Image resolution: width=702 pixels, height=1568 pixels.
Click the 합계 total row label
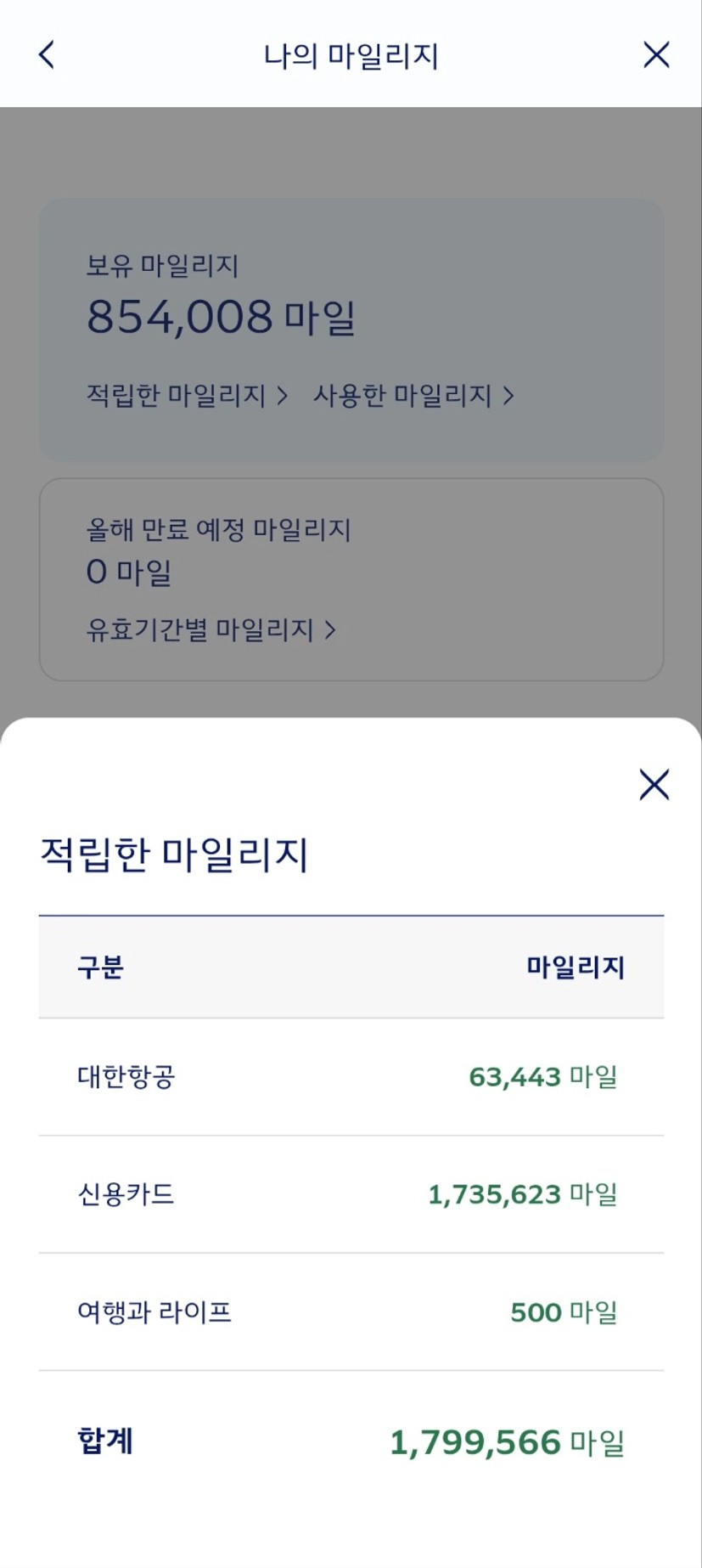(105, 1441)
